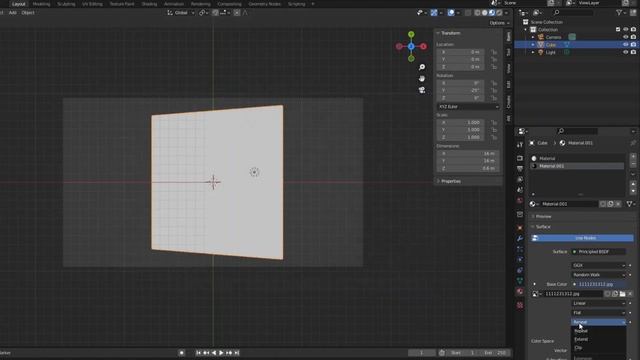The width and height of the screenshot is (640, 360).
Task: Click the Use Nodes button
Action: click(x=582, y=238)
